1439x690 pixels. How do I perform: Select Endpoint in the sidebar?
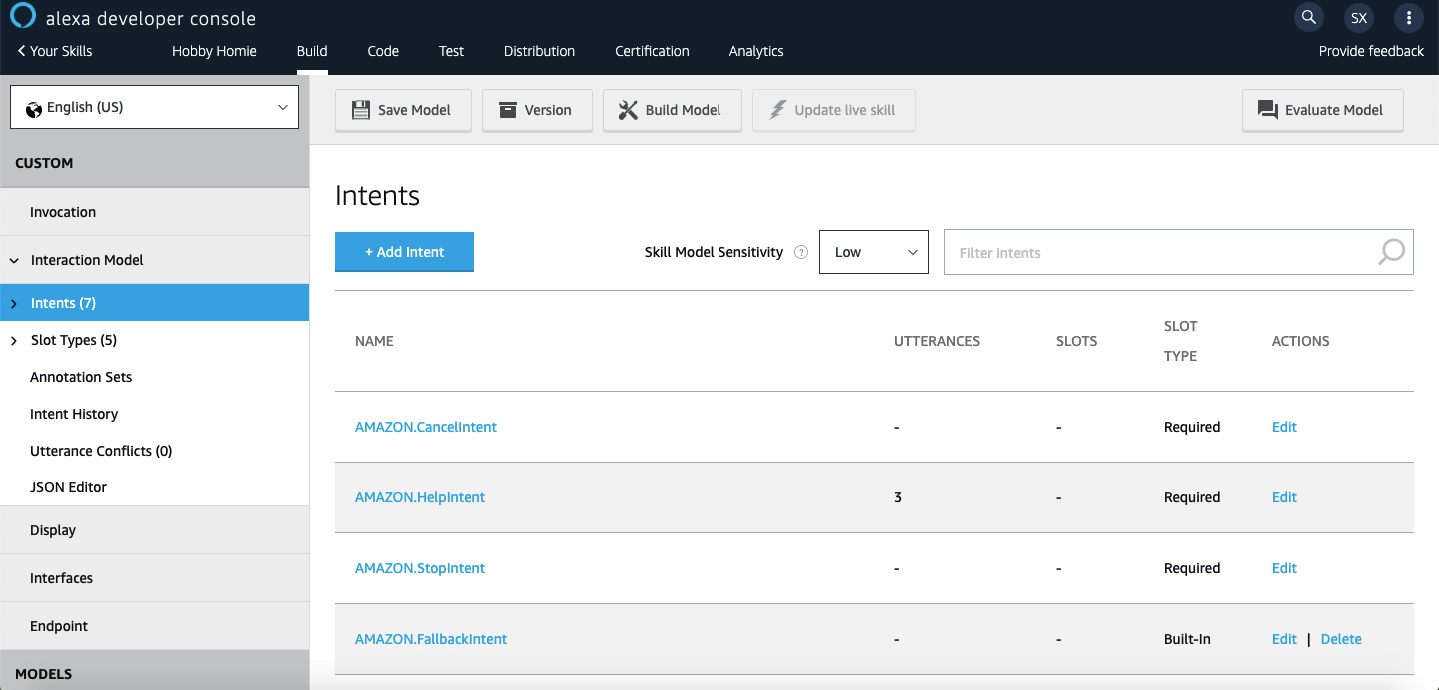(155, 626)
